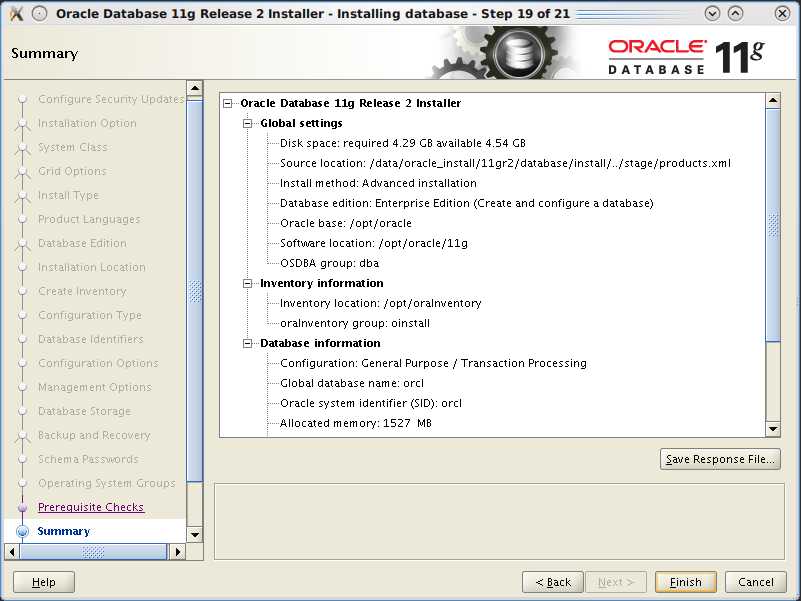The height and width of the screenshot is (601, 801).
Task: Click steps panel scrollbar down arrow
Action: pyautogui.click(x=195, y=535)
